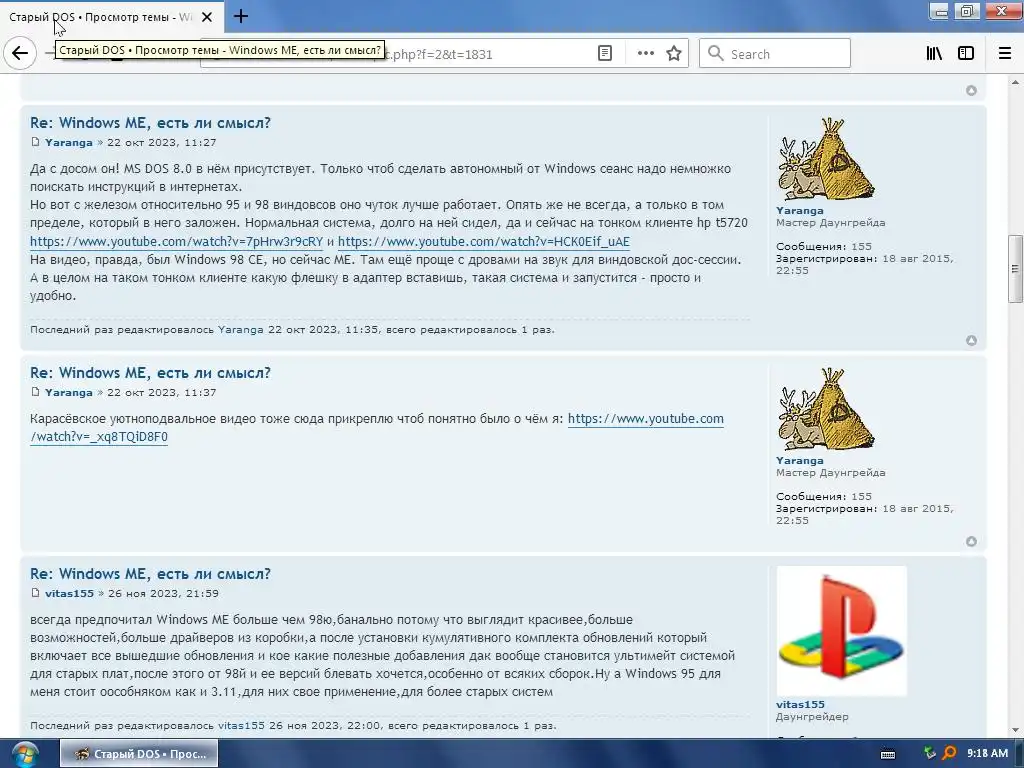Open on-screen keyboard tray icon
Screen dimensions: 1024x768
(888, 754)
